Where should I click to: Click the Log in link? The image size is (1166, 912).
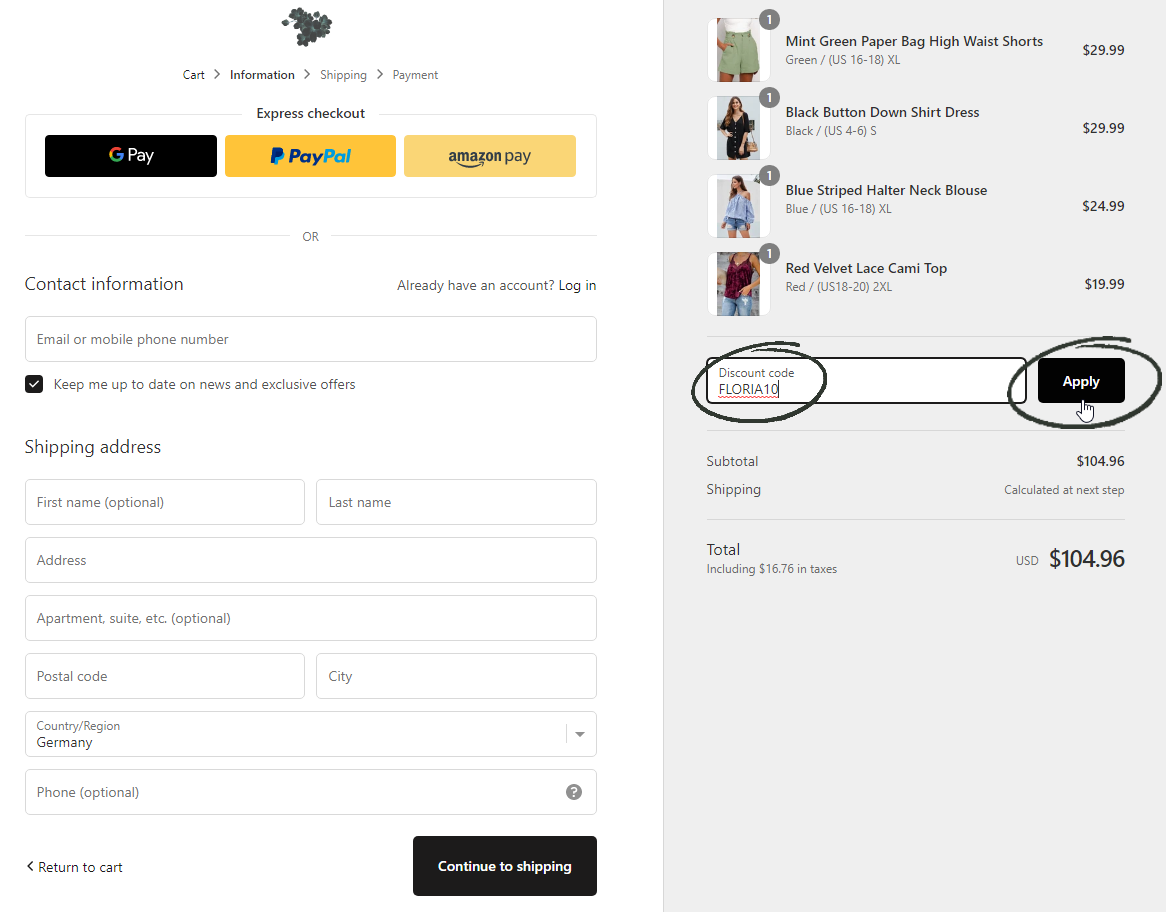[577, 286]
